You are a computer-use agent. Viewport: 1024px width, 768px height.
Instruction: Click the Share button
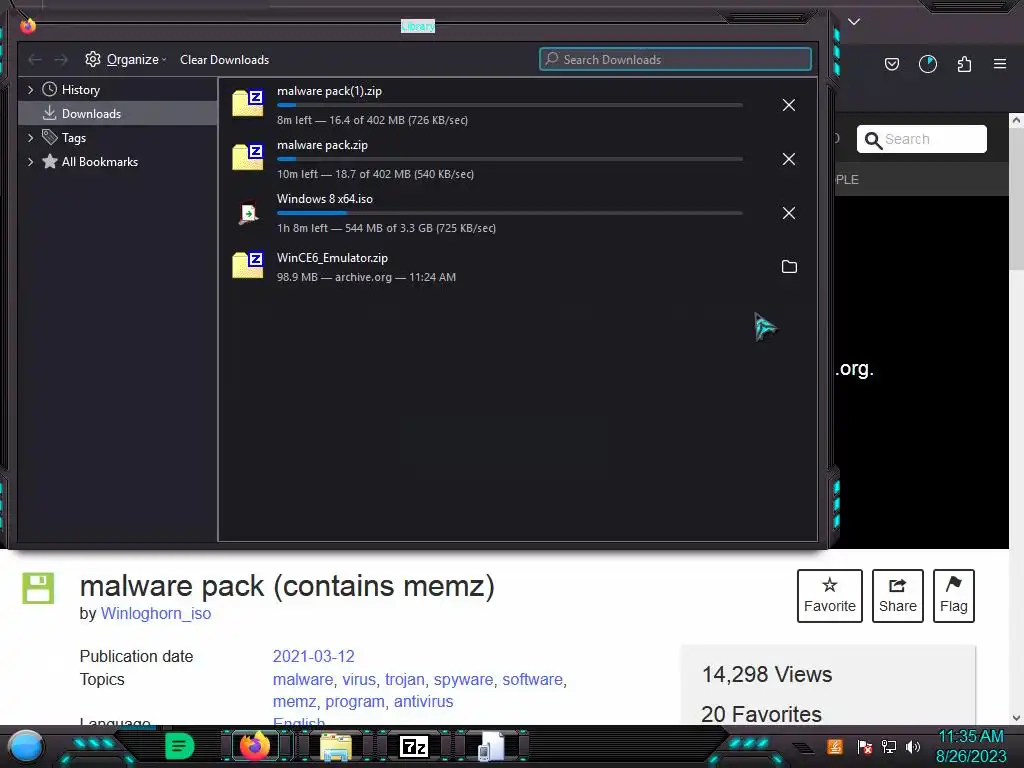point(897,596)
